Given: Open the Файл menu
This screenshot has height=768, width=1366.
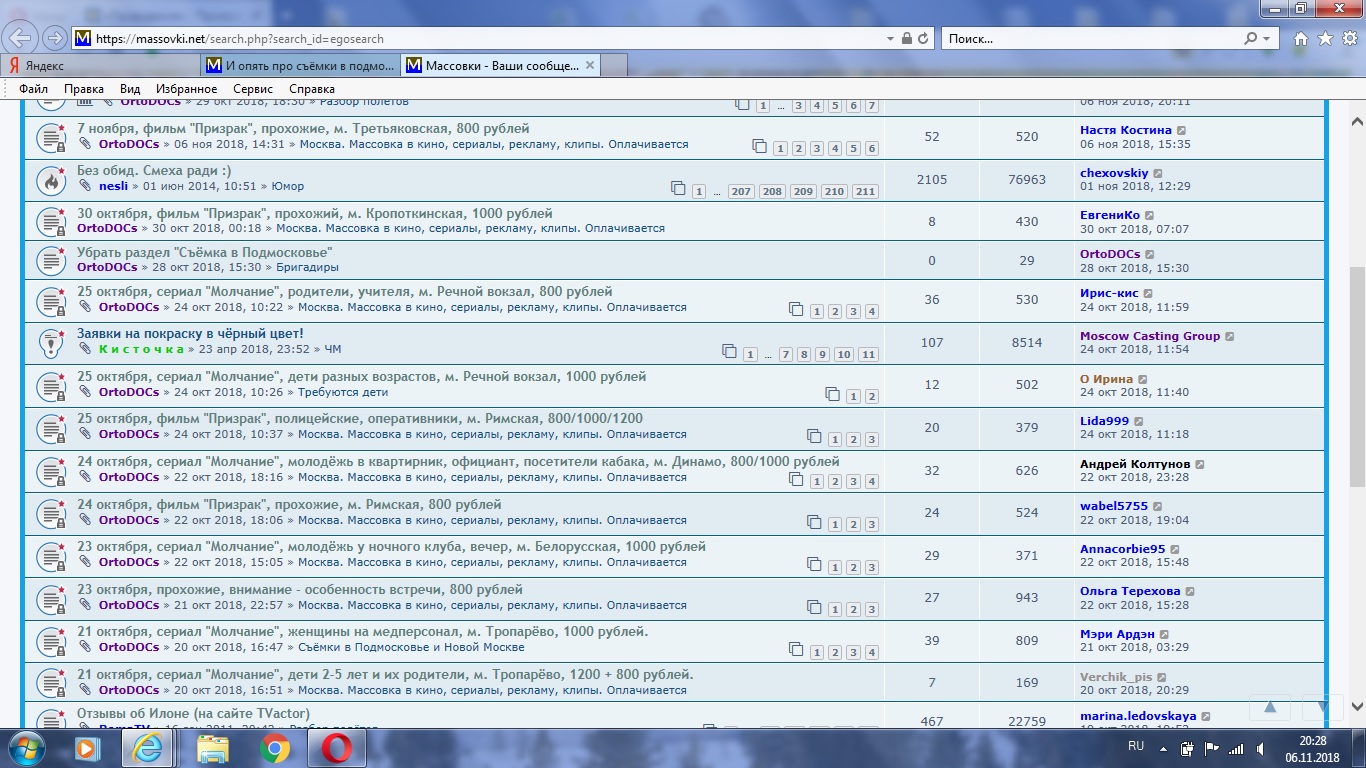Looking at the screenshot, I should pyautogui.click(x=33, y=89).
